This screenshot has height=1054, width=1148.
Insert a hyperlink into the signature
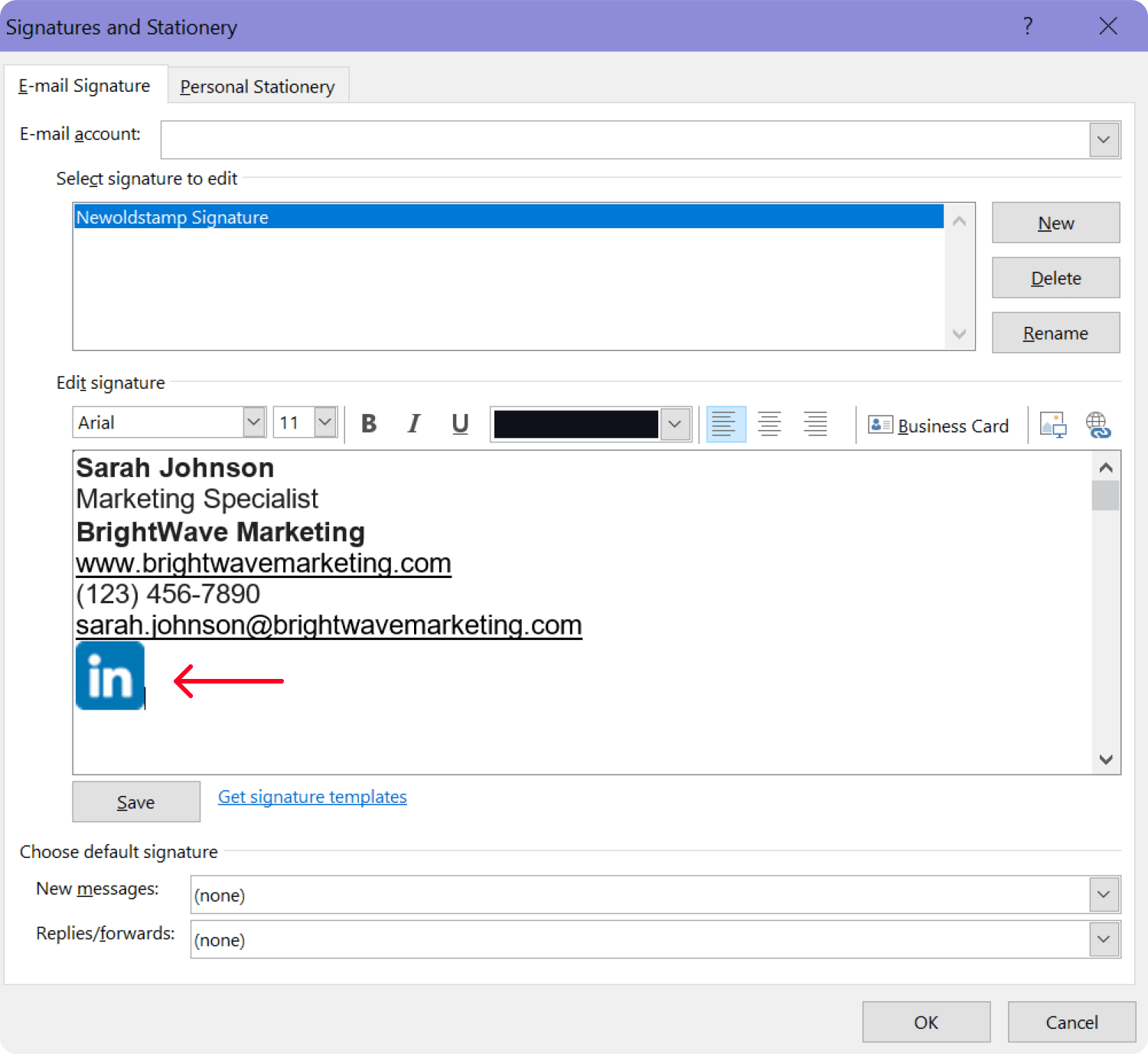(x=1099, y=426)
